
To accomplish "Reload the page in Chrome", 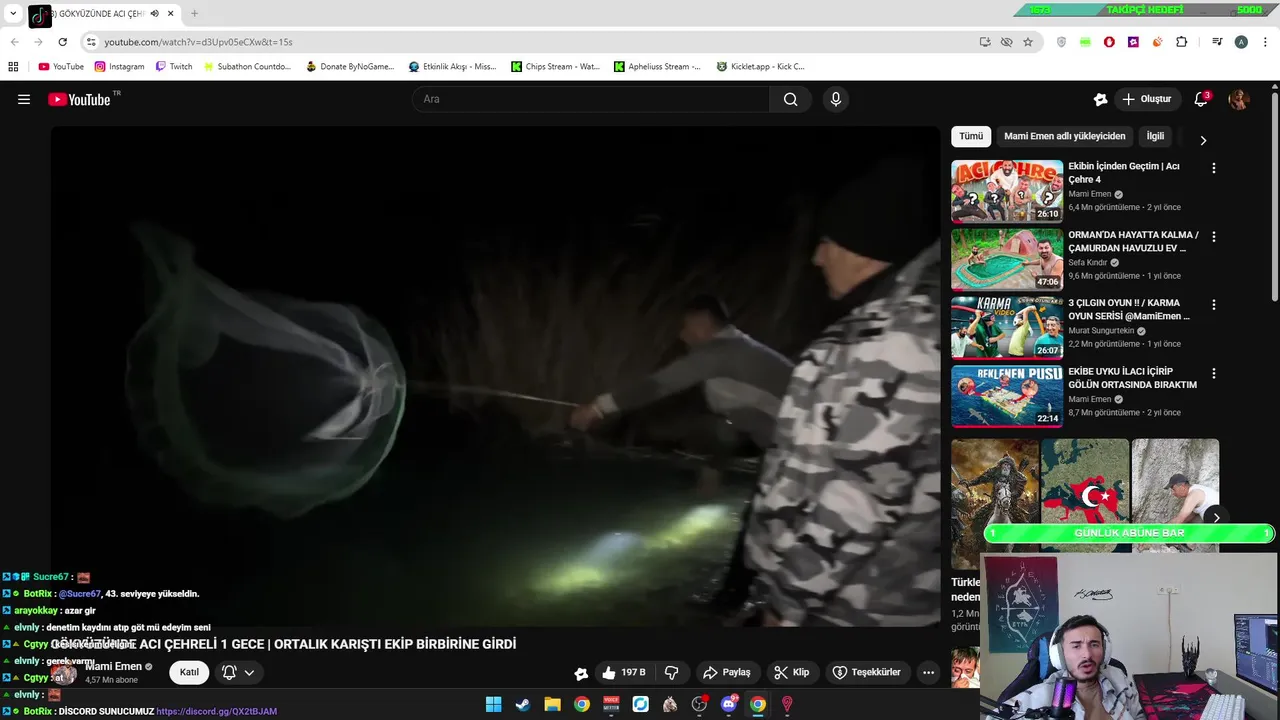I will pyautogui.click(x=62, y=42).
